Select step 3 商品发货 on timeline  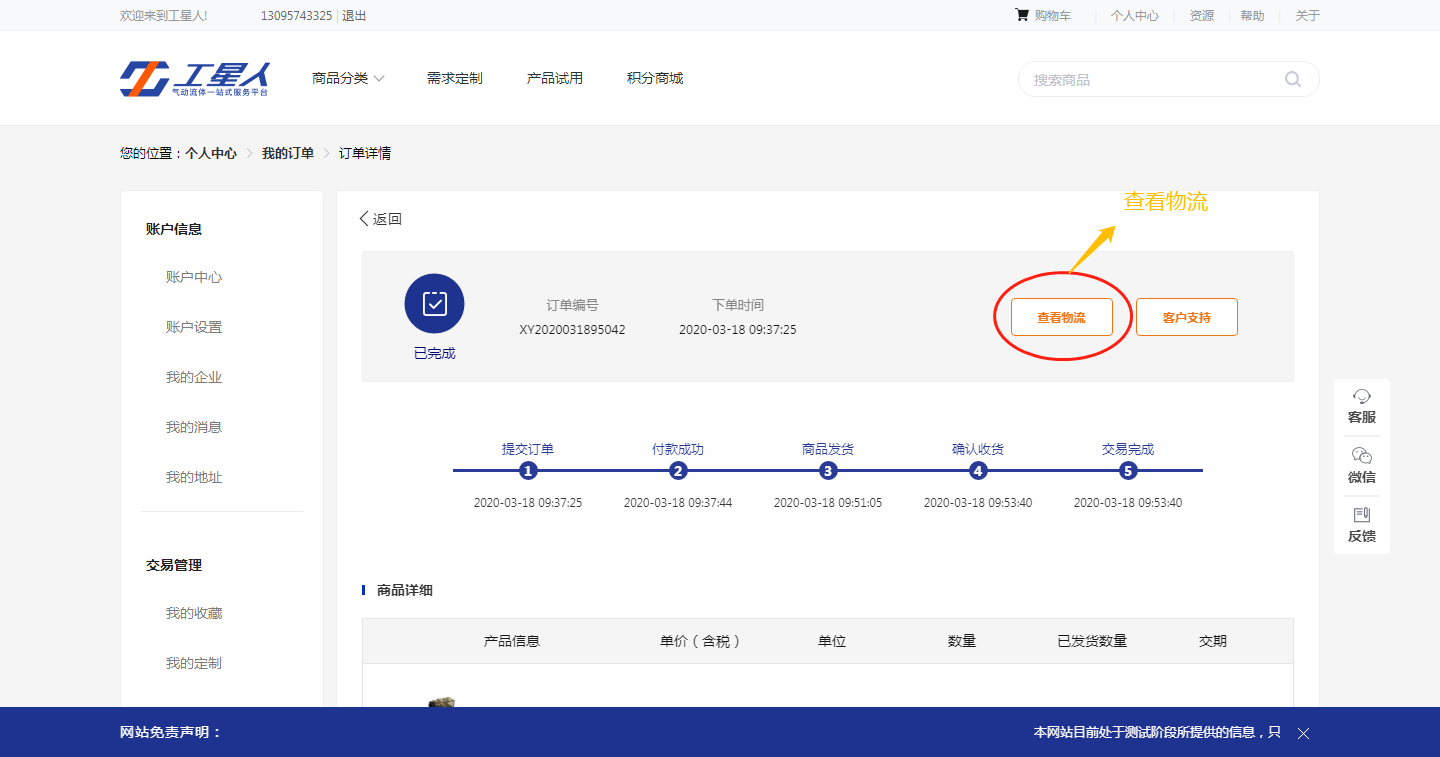coord(828,471)
